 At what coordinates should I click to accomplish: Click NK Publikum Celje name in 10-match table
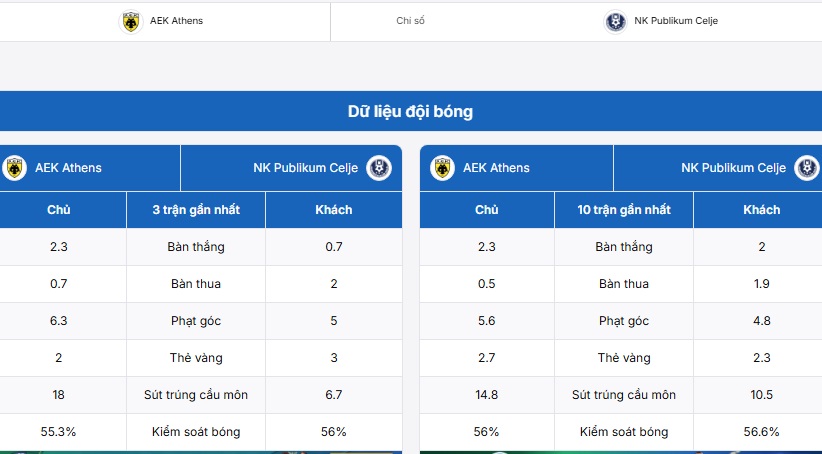coord(733,168)
